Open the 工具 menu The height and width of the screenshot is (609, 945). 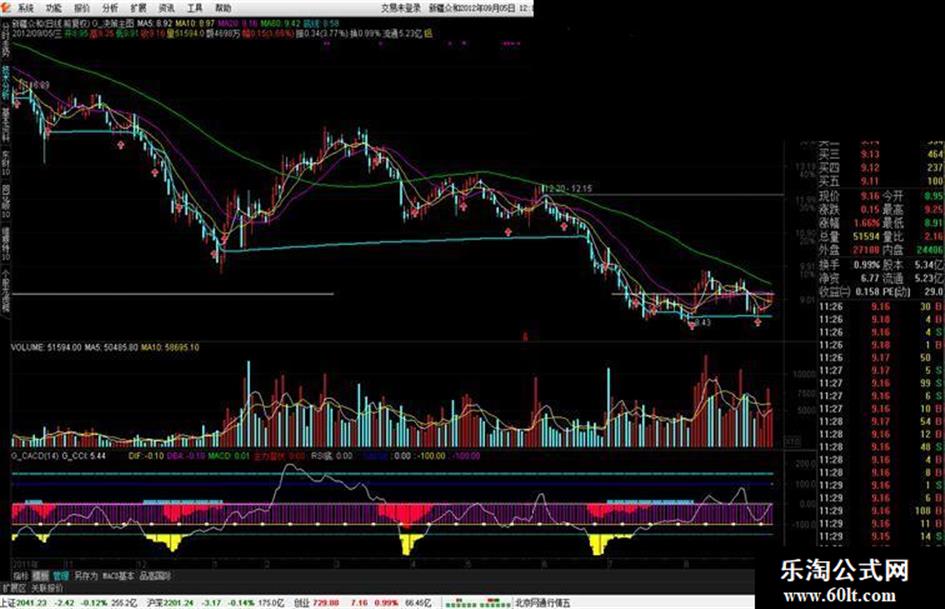point(195,8)
